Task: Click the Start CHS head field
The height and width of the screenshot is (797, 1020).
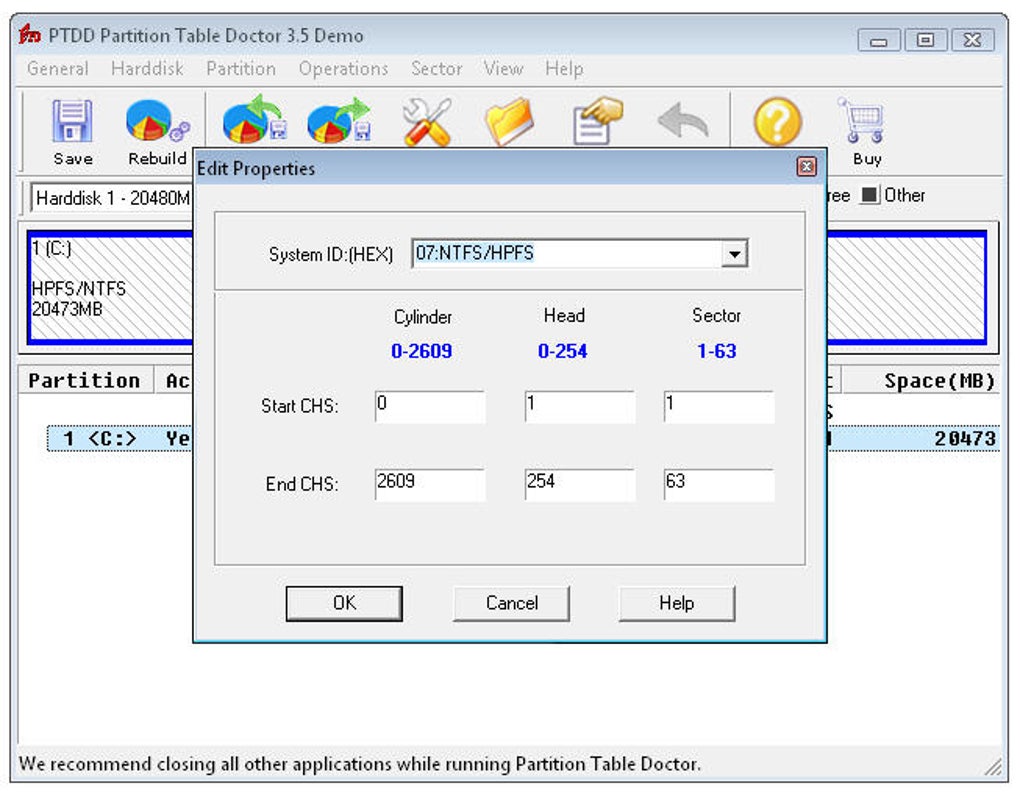Action: point(580,407)
